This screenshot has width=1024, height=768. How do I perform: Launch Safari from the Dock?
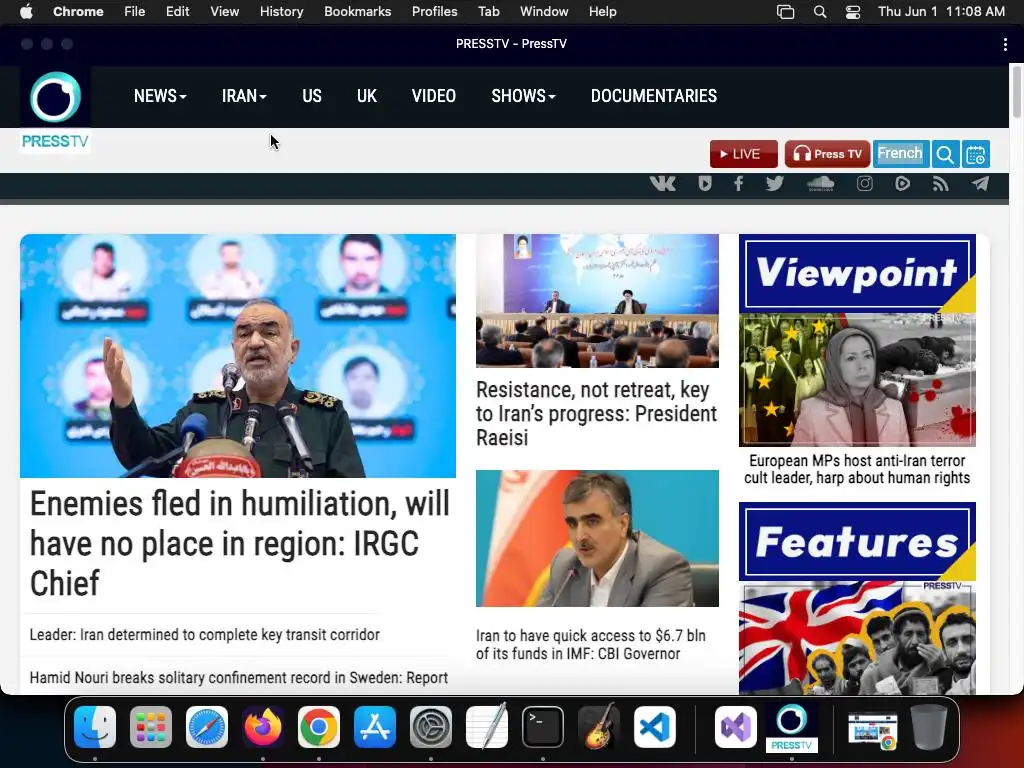coord(207,727)
